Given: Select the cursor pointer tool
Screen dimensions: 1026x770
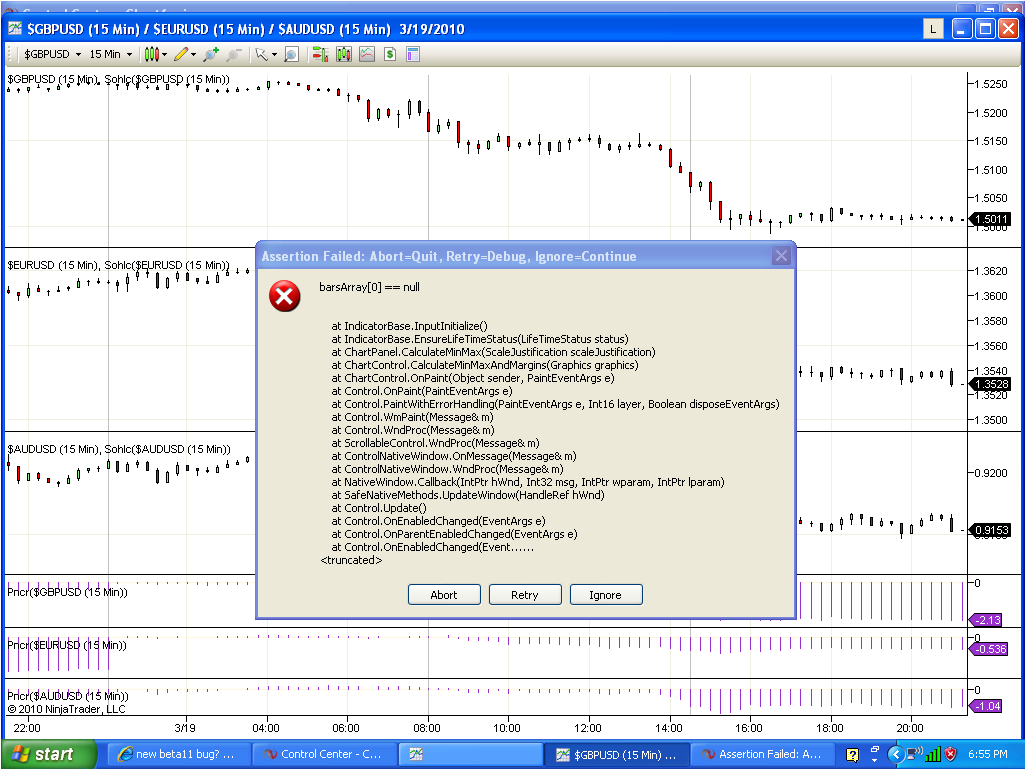Looking at the screenshot, I should pos(262,54).
